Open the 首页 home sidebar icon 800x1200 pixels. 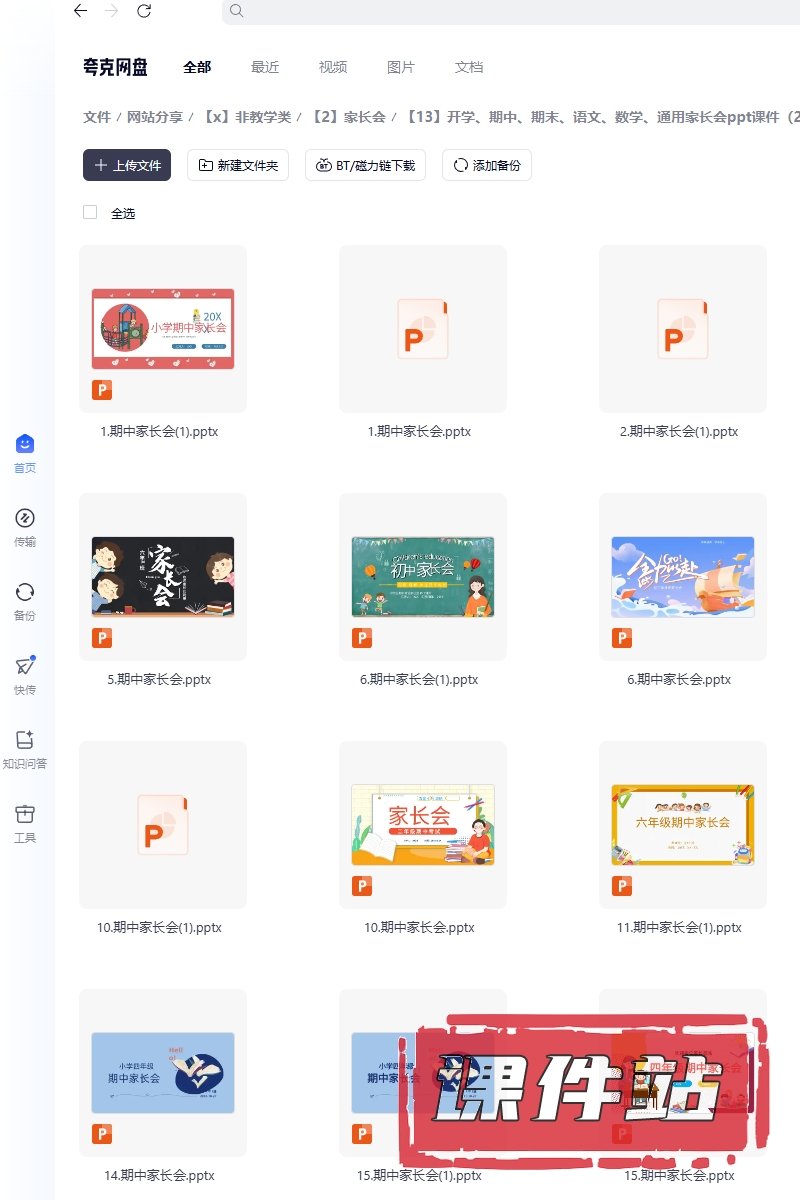coord(25,445)
